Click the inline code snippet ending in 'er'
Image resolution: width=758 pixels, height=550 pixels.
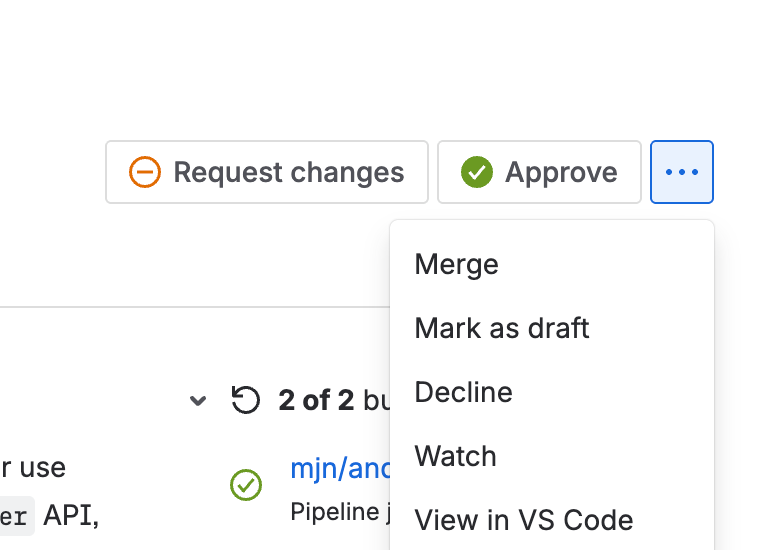[x=16, y=516]
